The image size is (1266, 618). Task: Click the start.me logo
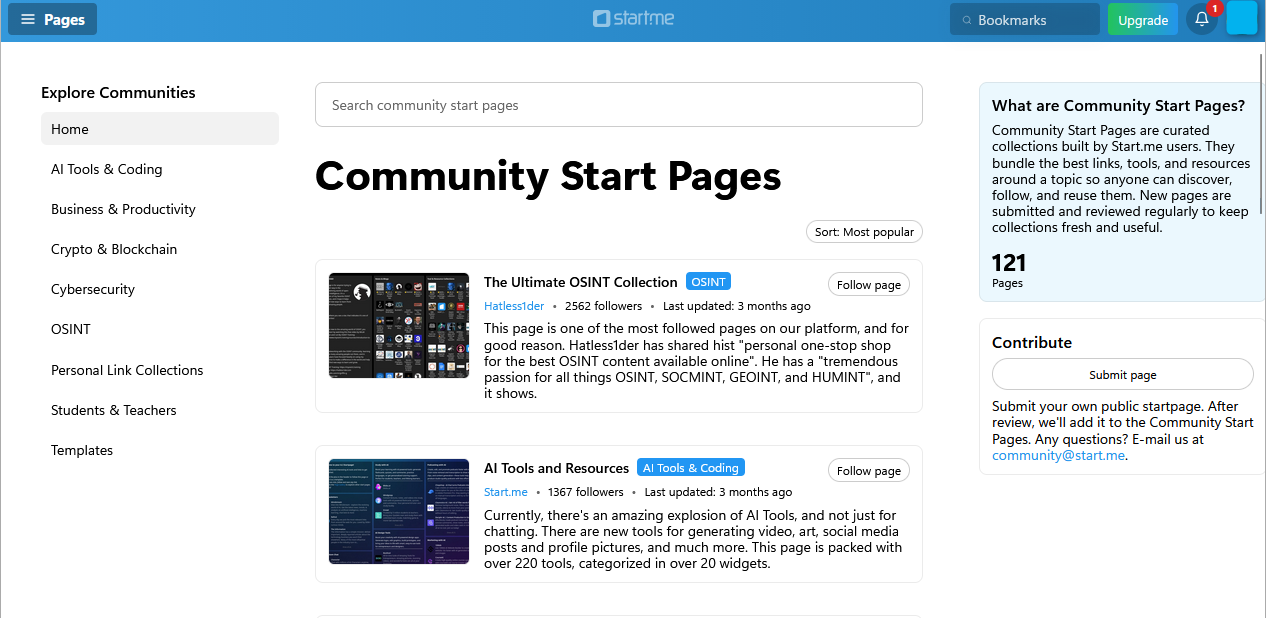point(633,19)
